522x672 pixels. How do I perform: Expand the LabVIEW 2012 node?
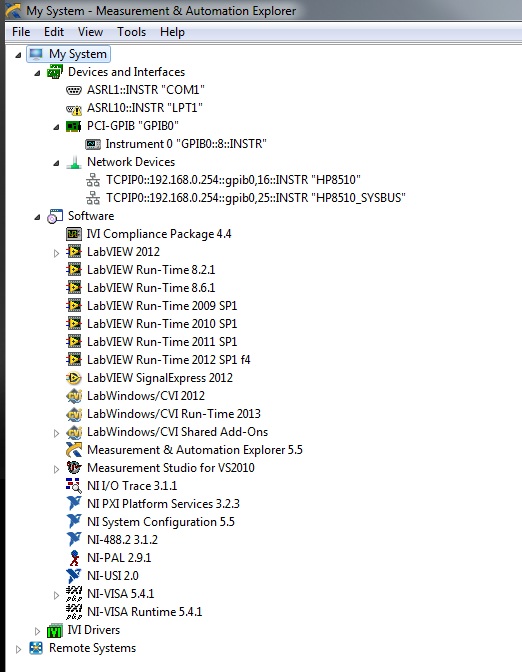(x=56, y=253)
